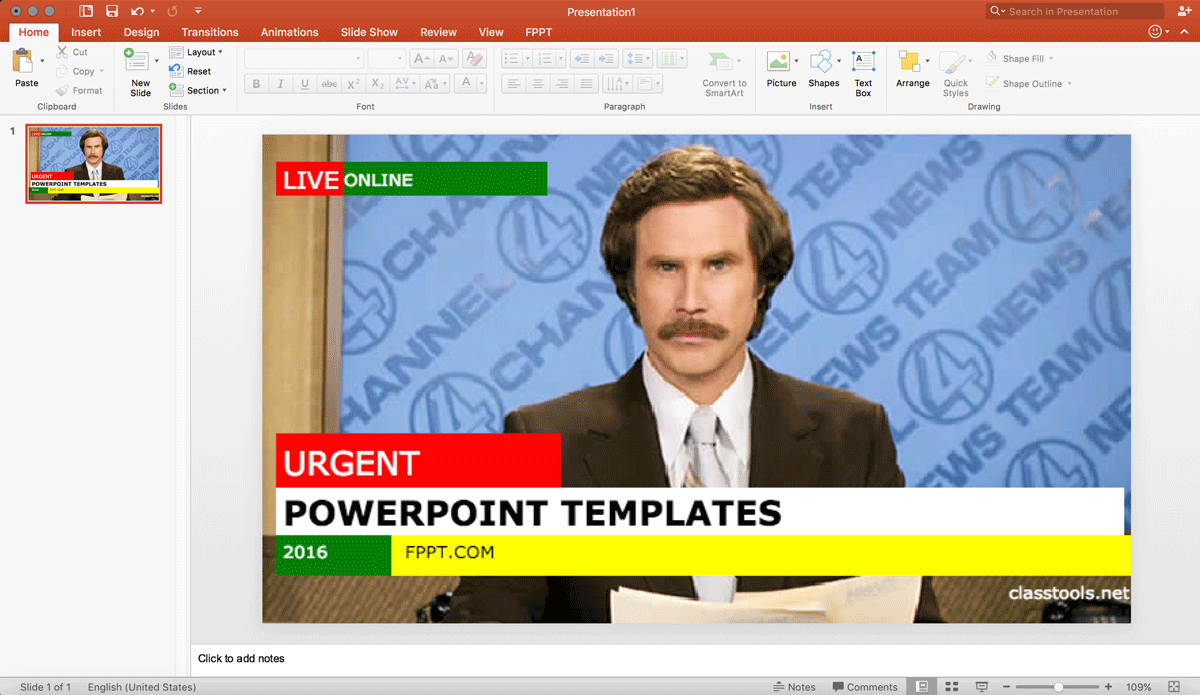Open the Font Color dropdown arrow
Image resolution: width=1200 pixels, height=695 pixels.
[481, 84]
